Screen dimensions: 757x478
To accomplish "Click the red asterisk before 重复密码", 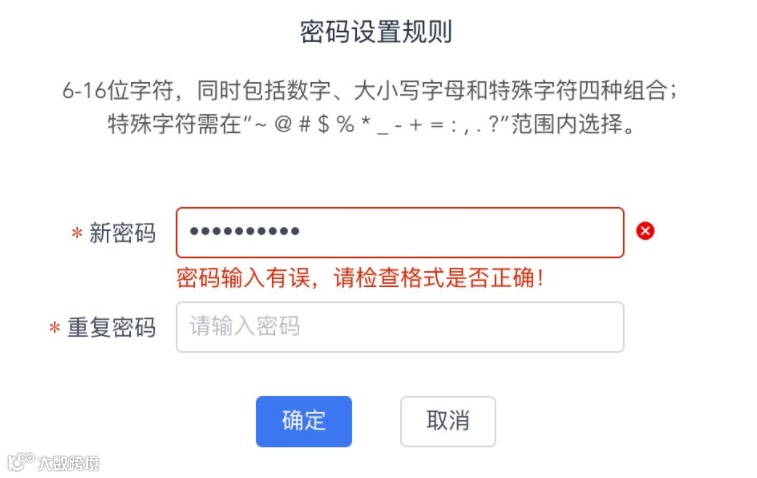I will (54, 328).
